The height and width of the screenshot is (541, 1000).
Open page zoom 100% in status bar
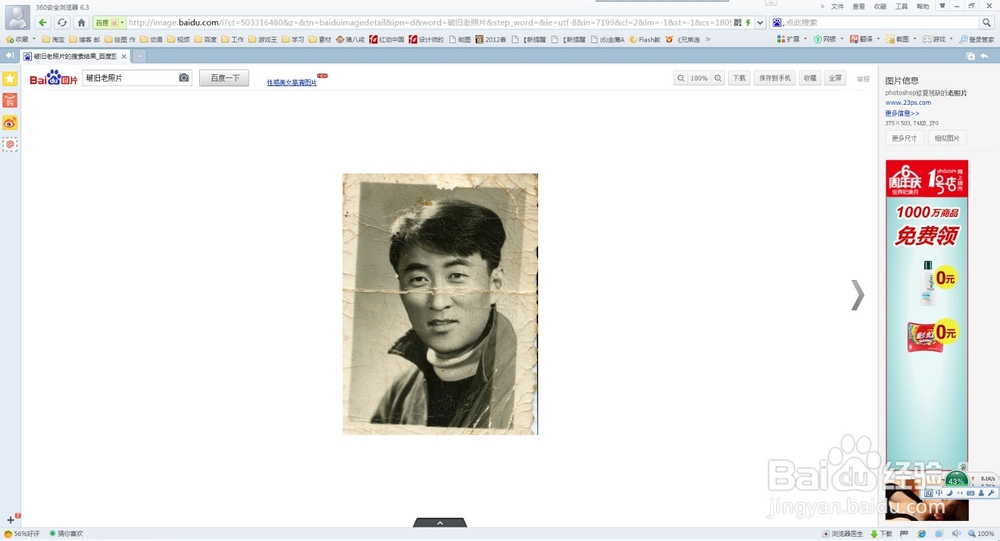pyautogui.click(x=981, y=533)
